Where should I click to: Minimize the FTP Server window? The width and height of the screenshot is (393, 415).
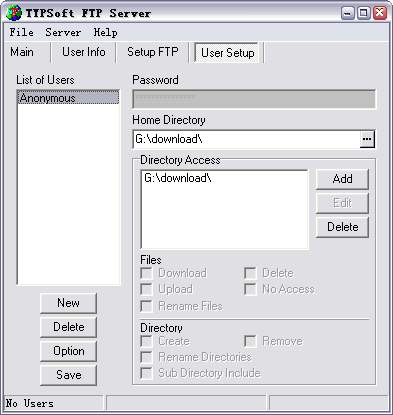(348, 13)
